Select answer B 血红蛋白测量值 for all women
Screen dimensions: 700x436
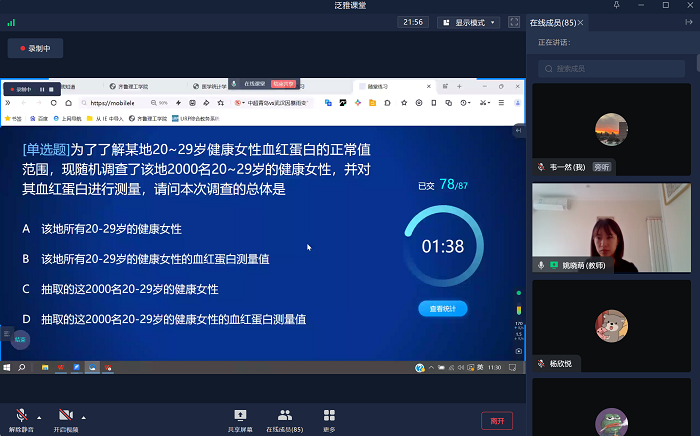(x=146, y=259)
